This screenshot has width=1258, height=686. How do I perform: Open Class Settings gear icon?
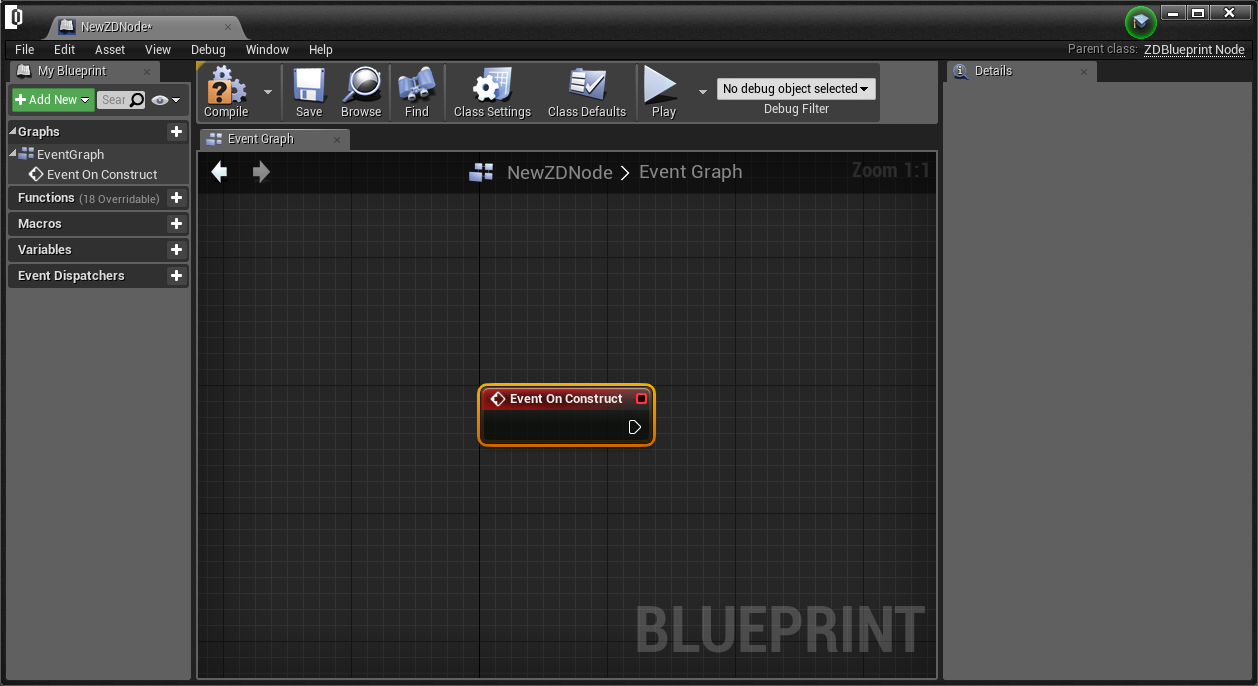tap(492, 87)
